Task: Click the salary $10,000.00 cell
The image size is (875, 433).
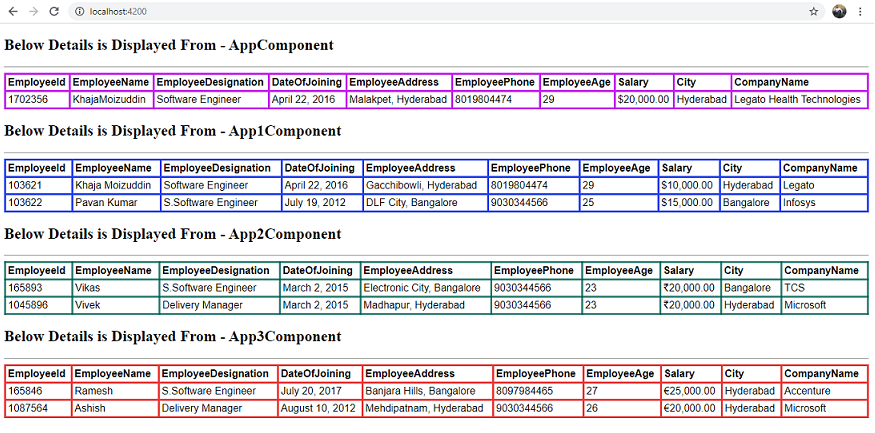Action: point(687,185)
